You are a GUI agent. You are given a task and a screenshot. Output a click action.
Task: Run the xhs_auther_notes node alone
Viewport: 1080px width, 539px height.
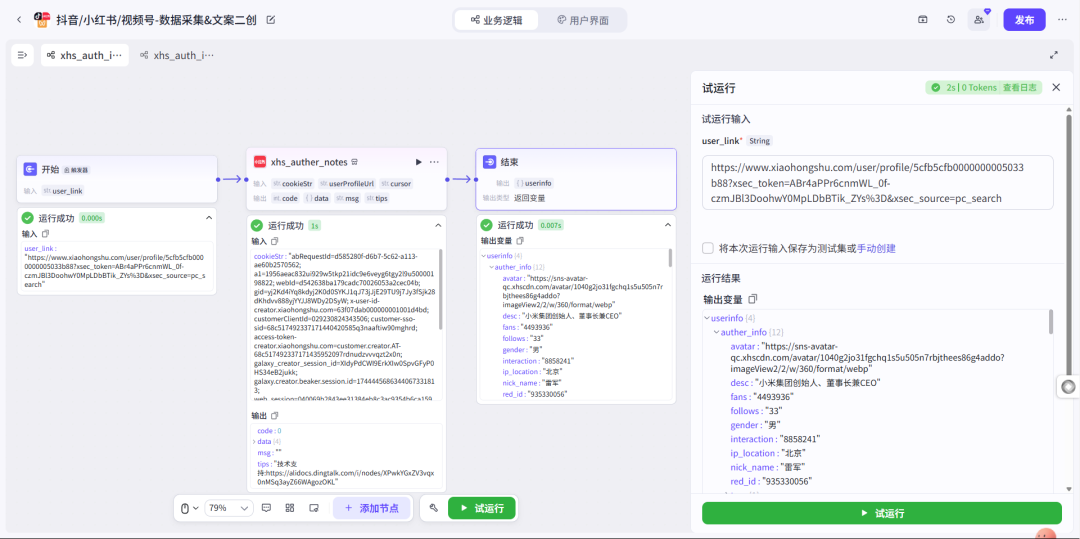point(418,162)
